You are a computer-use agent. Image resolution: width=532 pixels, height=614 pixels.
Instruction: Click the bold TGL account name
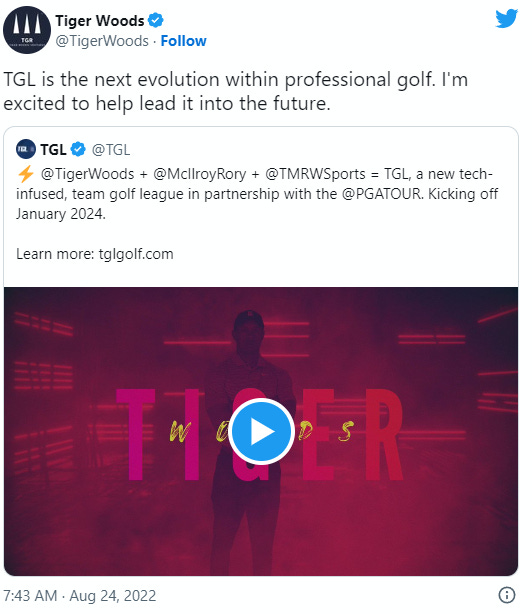53,150
